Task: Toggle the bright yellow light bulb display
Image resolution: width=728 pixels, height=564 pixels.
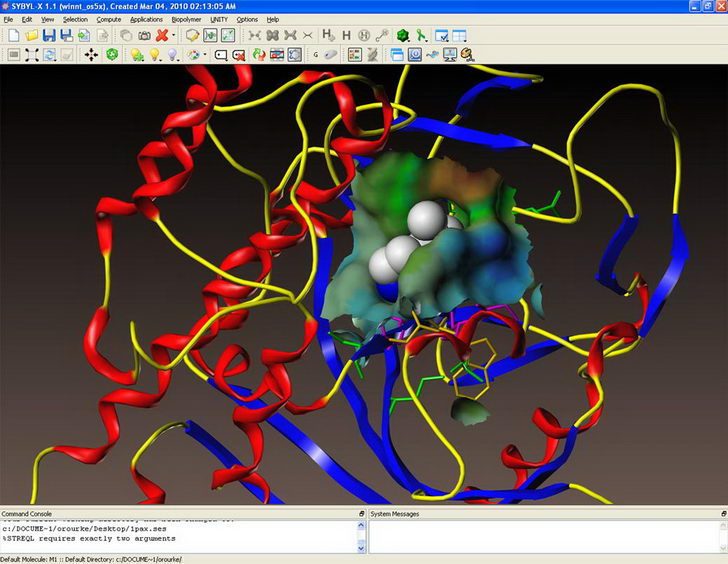Action: (x=155, y=55)
